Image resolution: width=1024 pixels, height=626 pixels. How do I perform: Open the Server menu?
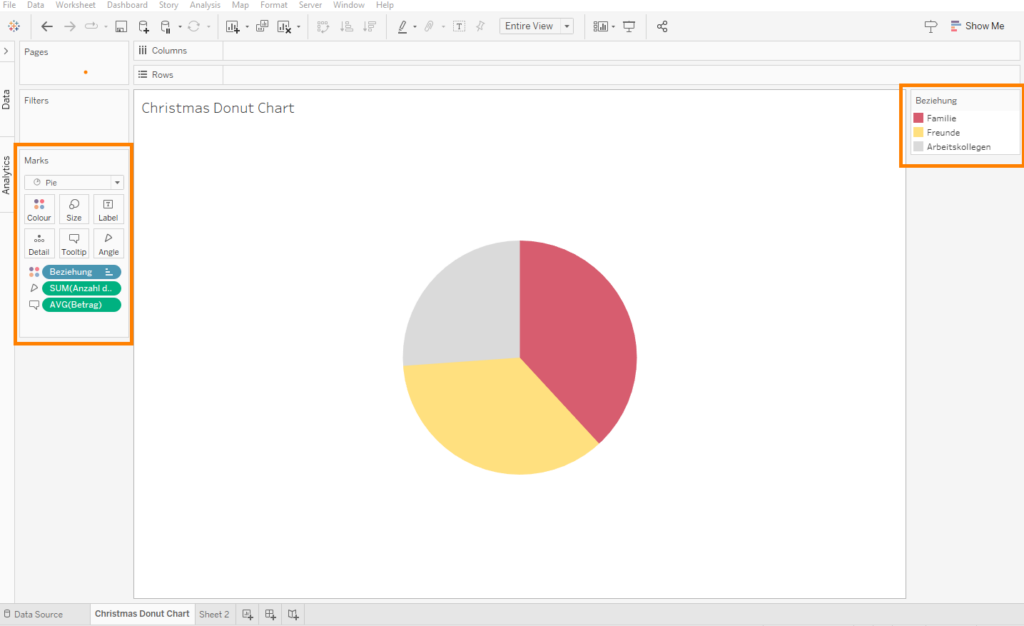click(310, 5)
